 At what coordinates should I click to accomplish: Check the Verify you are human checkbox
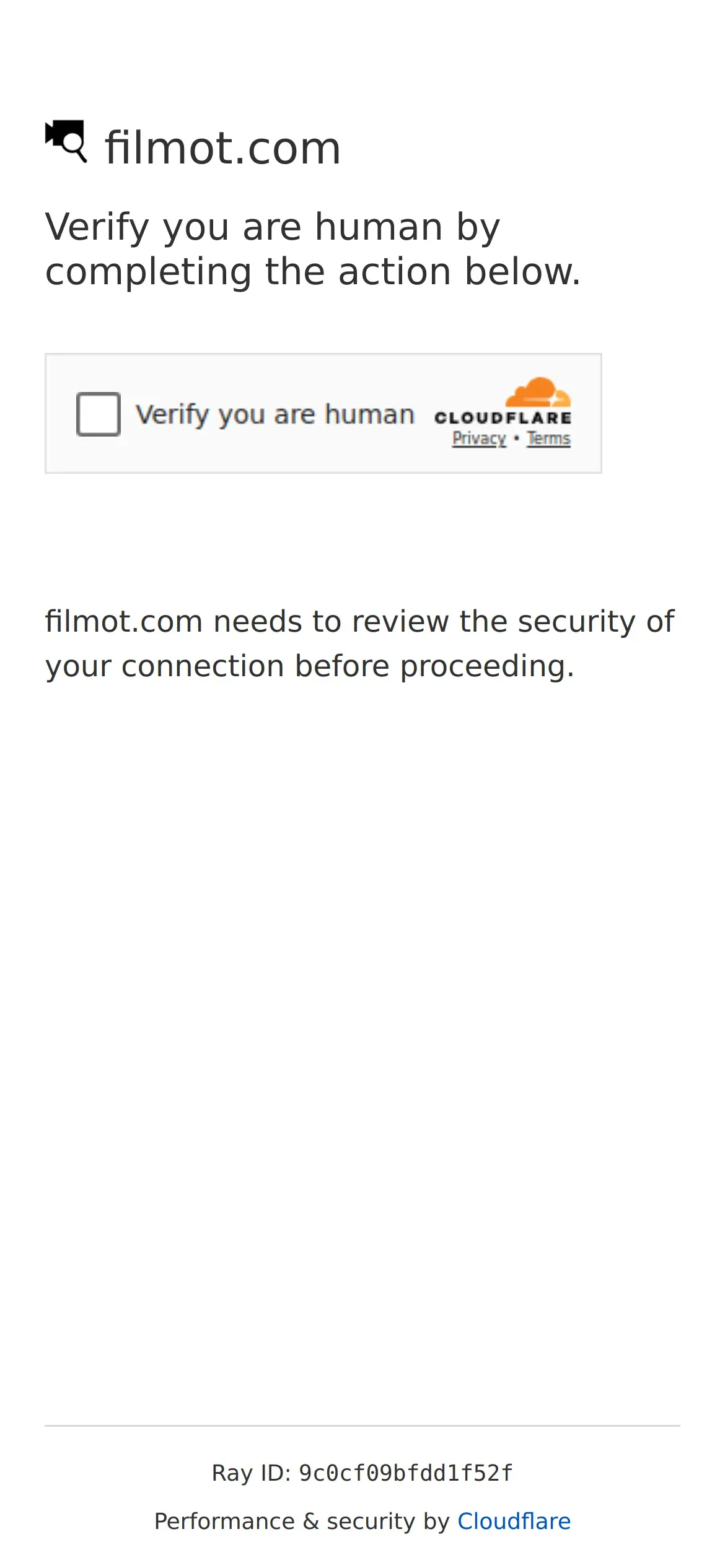click(98, 414)
